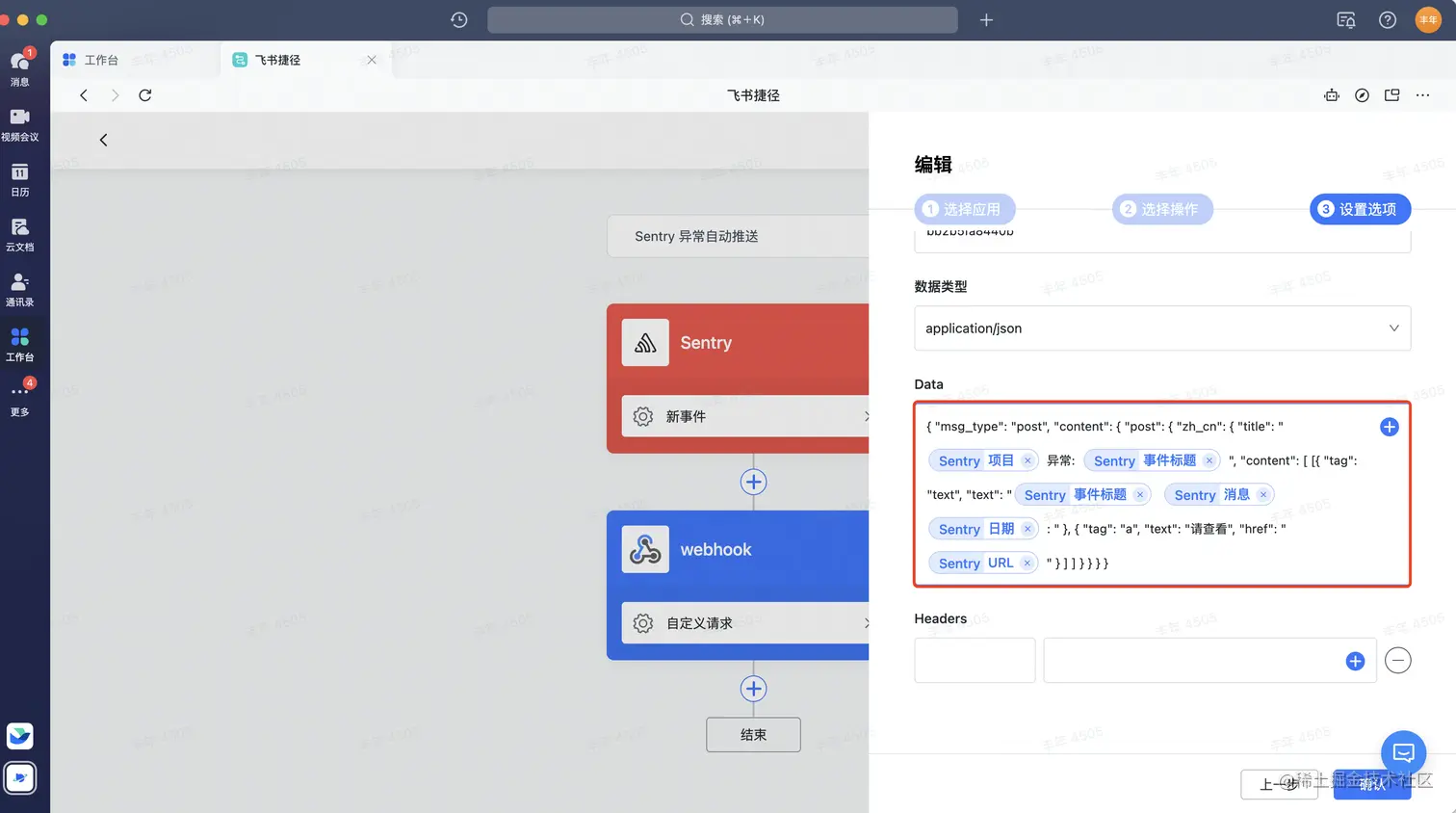Screen dimensions: 1456x813
Task: Open the bottom Feishu app icon
Action: tap(20, 778)
